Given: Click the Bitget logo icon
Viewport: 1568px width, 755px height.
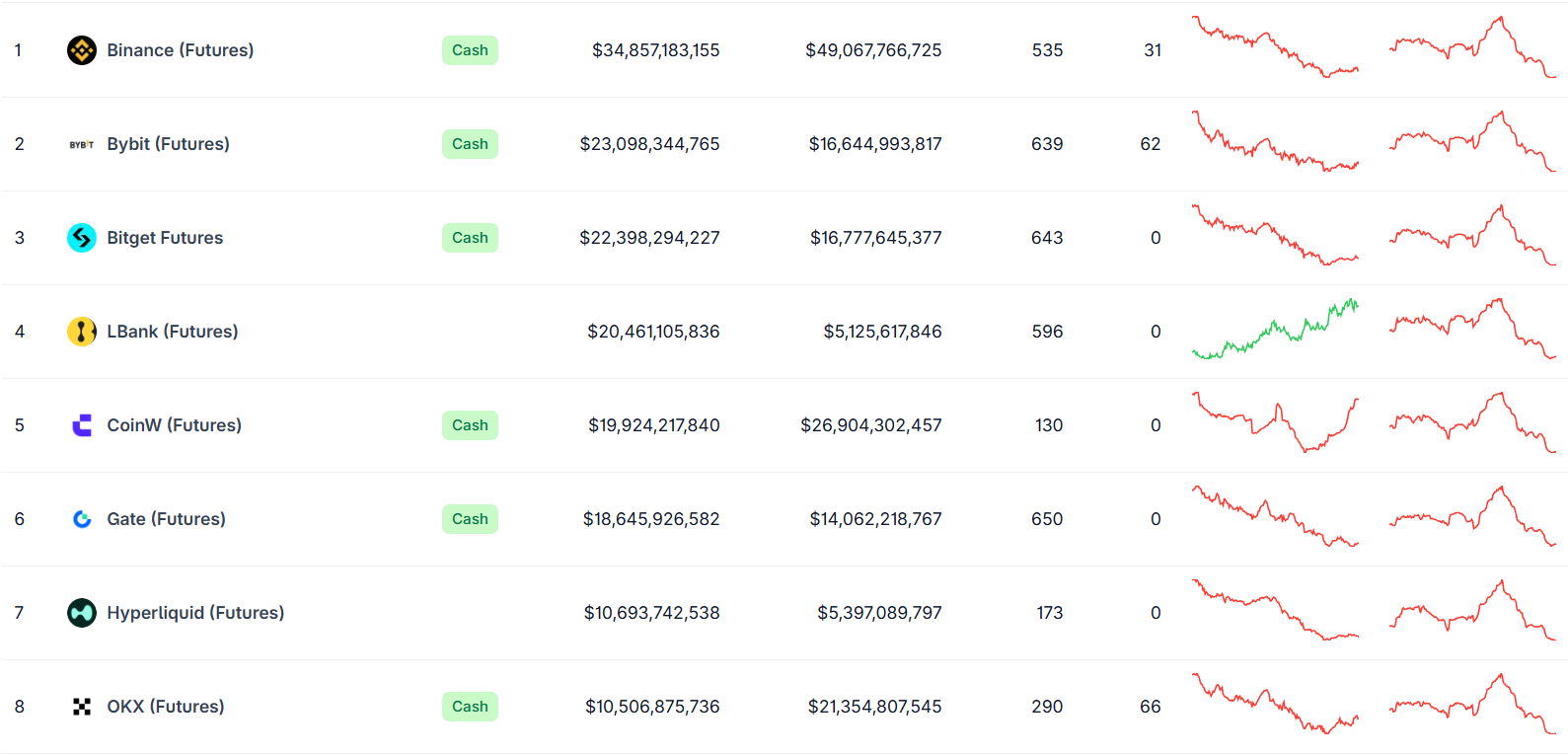Looking at the screenshot, I should pos(82,238).
